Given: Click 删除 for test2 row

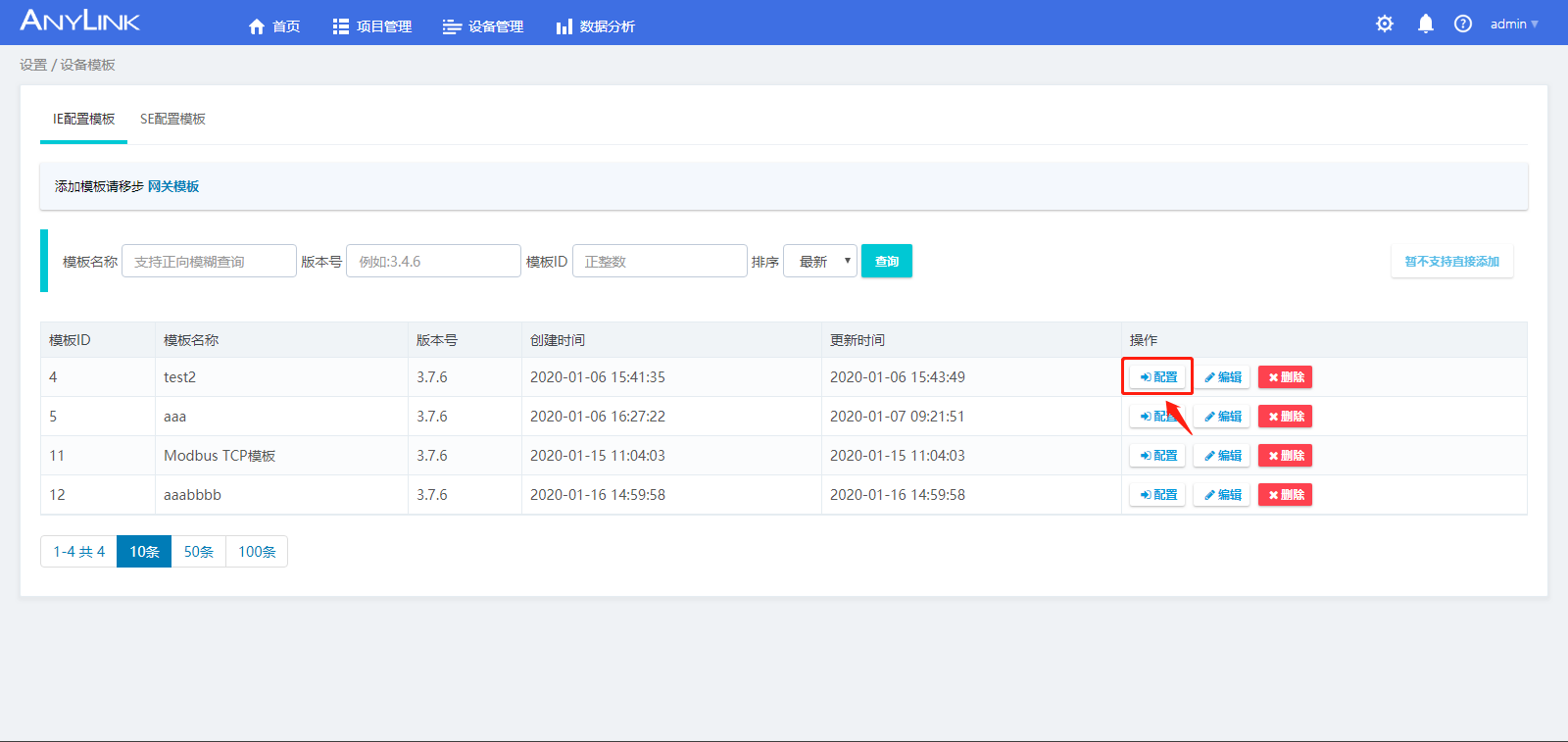Looking at the screenshot, I should [1286, 377].
